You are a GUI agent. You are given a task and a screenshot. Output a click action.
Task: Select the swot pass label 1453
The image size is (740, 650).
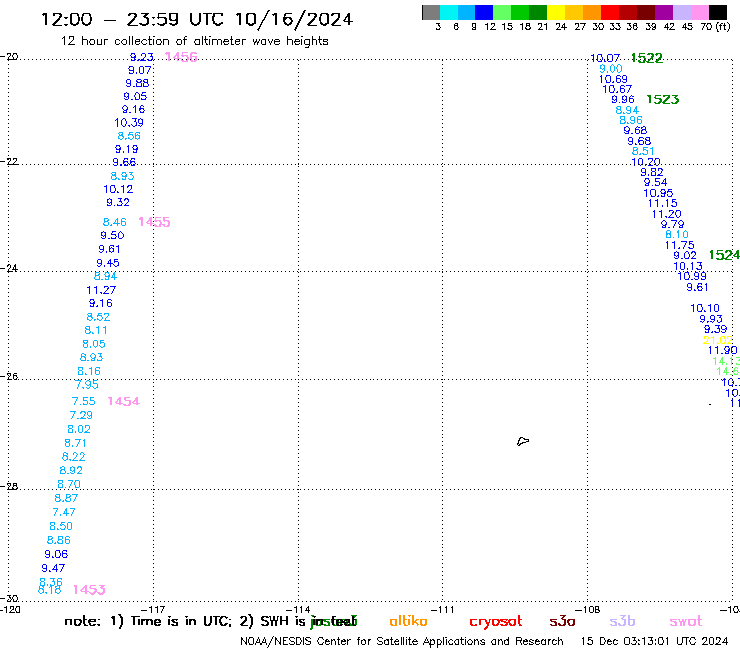(89, 590)
